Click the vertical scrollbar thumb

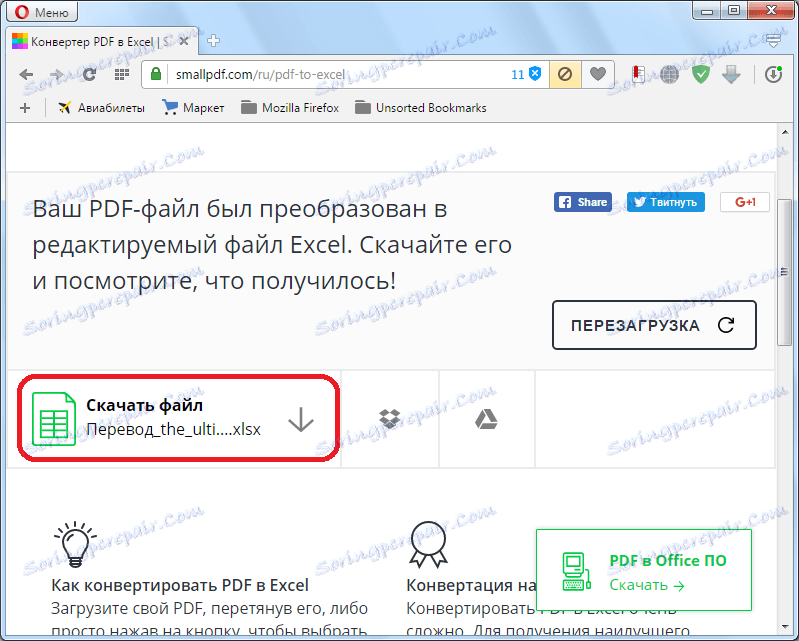(x=784, y=273)
